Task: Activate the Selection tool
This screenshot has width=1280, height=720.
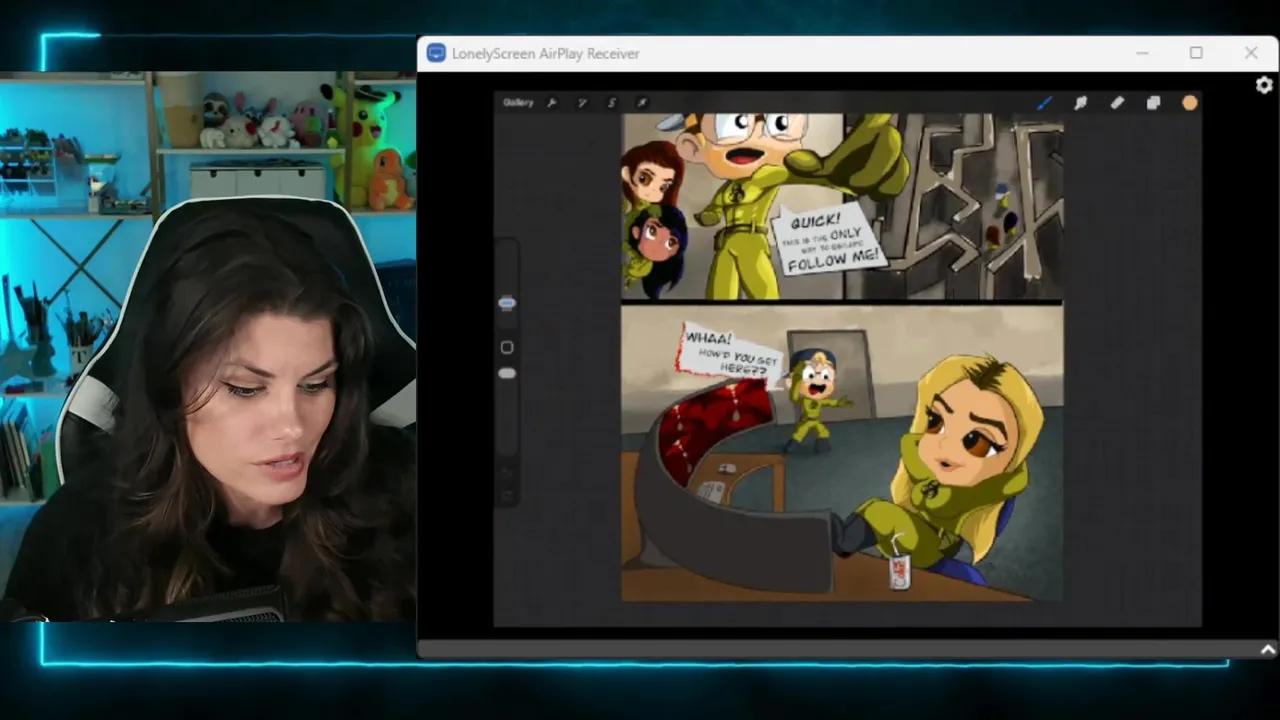Action: tap(612, 102)
